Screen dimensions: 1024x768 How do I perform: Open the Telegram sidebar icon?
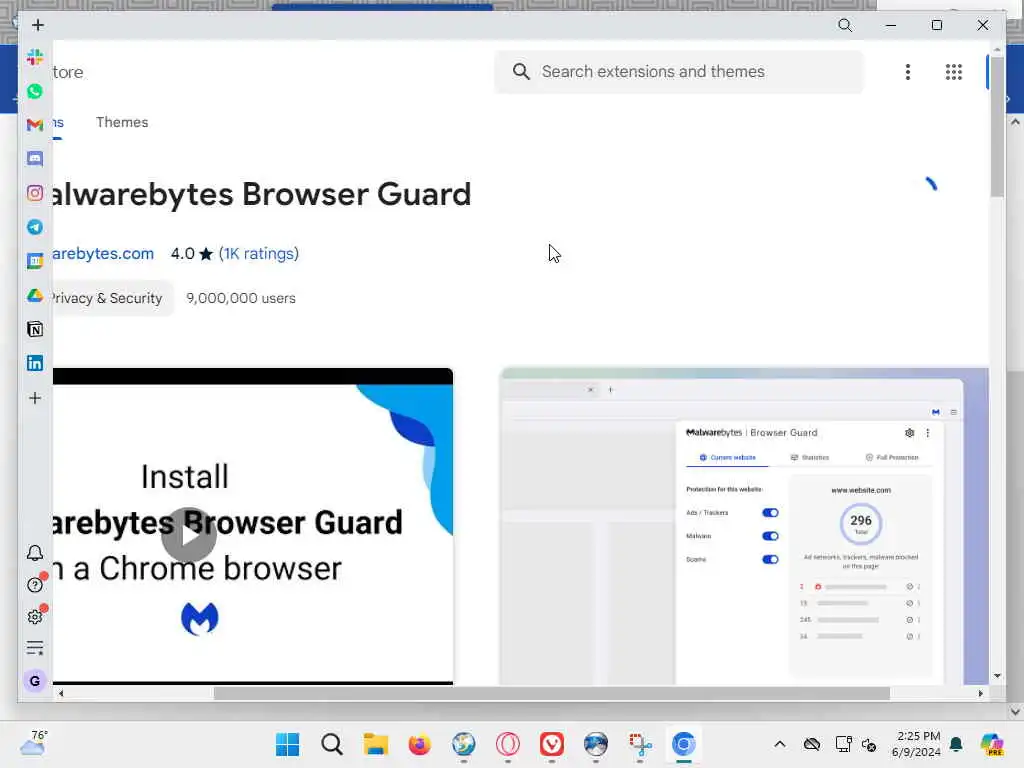[x=35, y=227]
